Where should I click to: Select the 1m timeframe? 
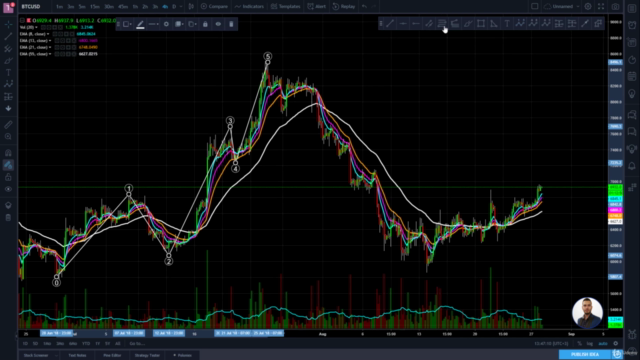click(60, 7)
